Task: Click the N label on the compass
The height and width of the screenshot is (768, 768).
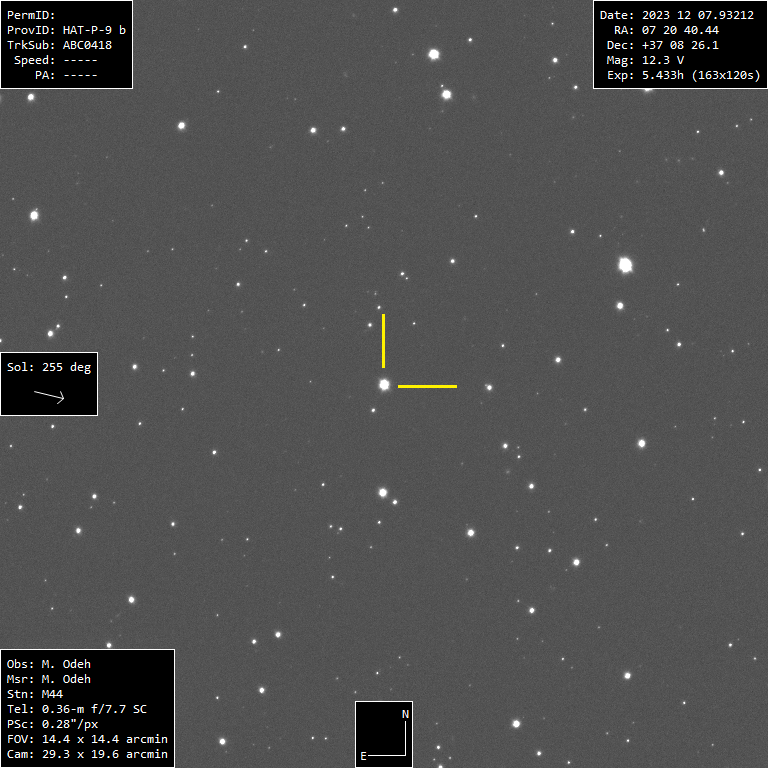Action: click(x=405, y=714)
